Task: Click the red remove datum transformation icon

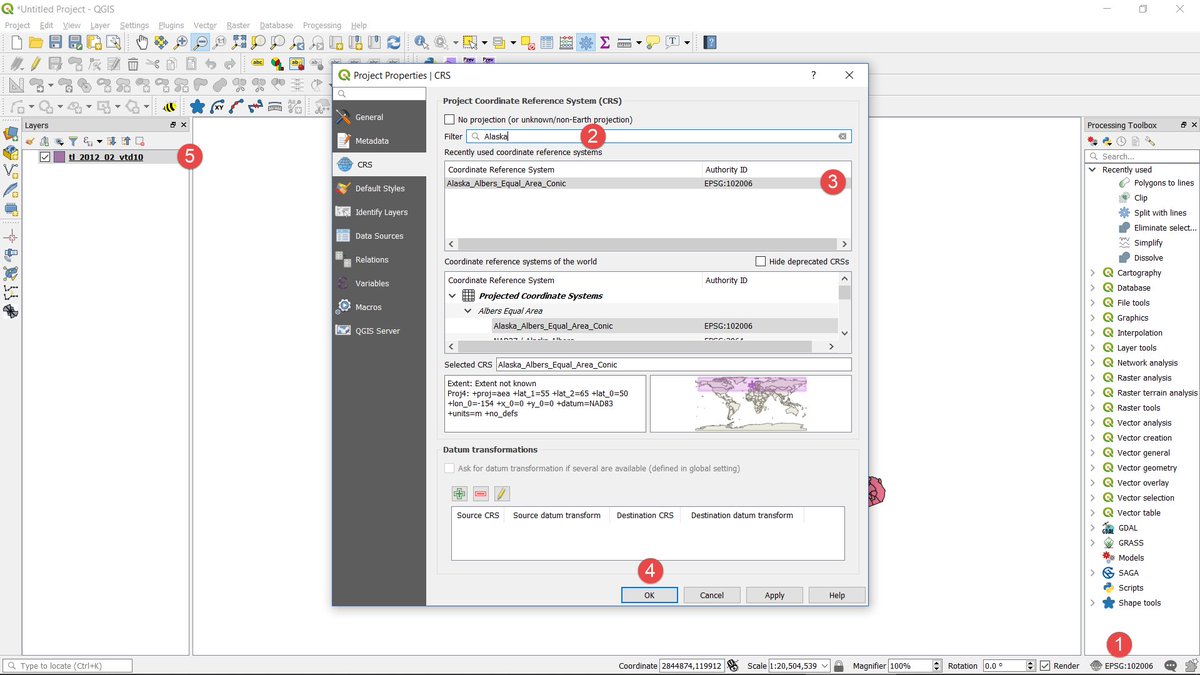Action: tap(481, 493)
